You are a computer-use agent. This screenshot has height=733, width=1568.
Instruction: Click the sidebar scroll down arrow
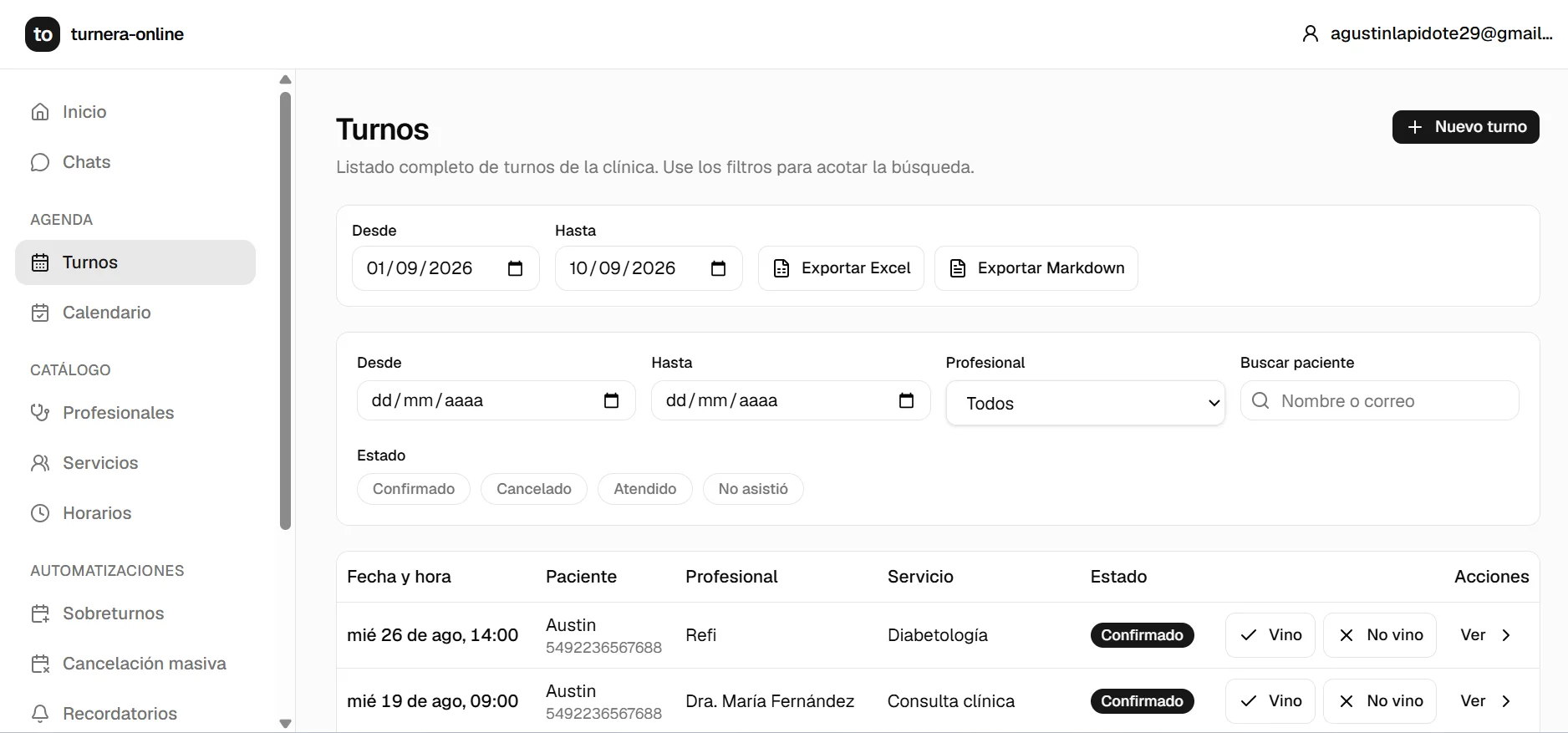point(285,724)
